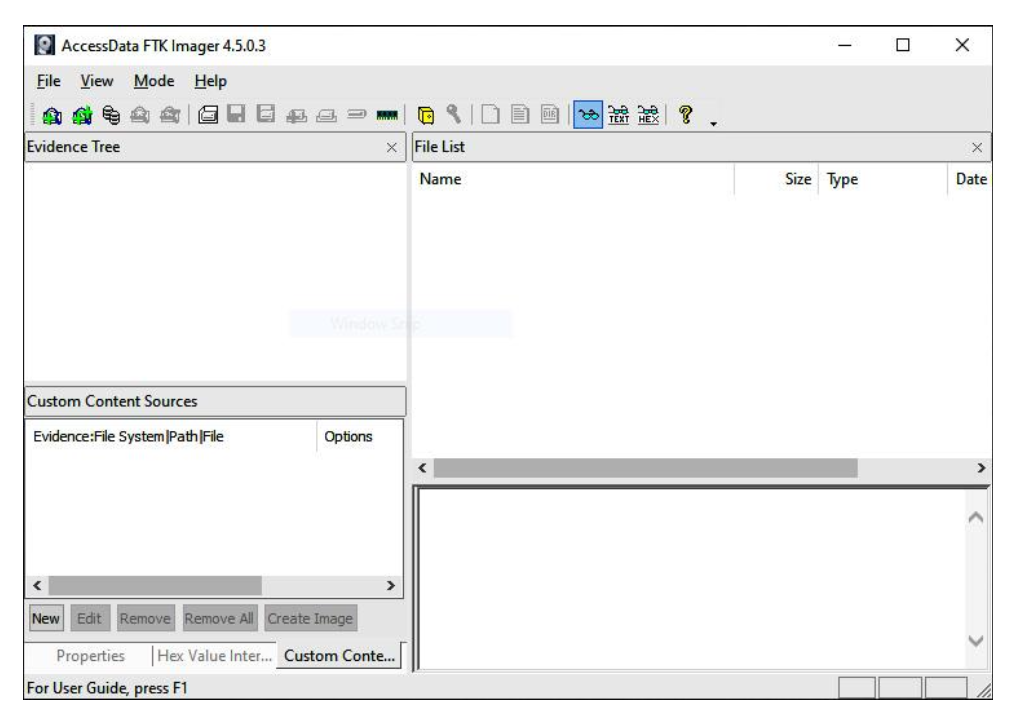This screenshot has height=714, width=1010.
Task: Click the Remove button
Action: (145, 619)
